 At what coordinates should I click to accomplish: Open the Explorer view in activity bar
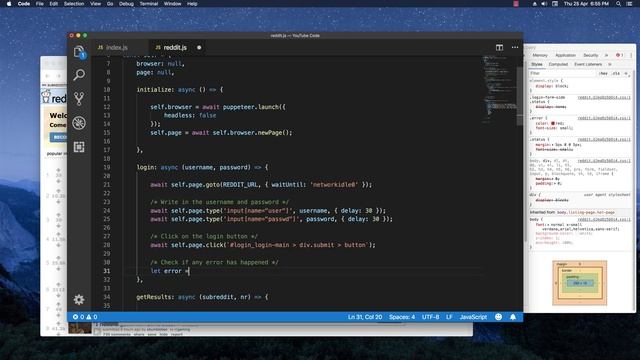(79, 52)
